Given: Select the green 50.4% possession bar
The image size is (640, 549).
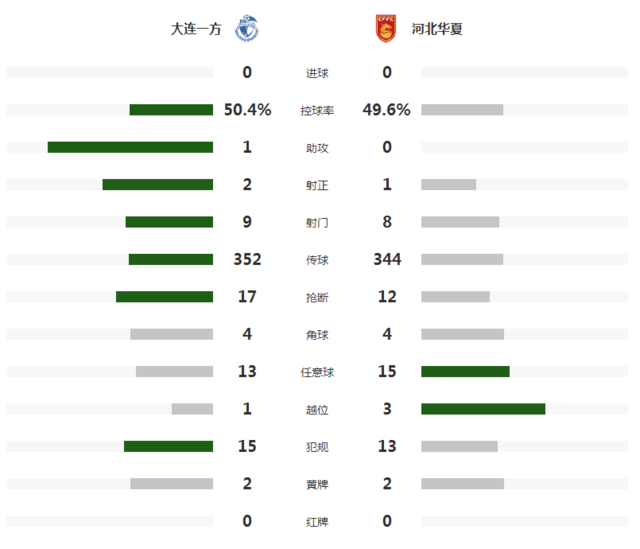Looking at the screenshot, I should click(171, 110).
